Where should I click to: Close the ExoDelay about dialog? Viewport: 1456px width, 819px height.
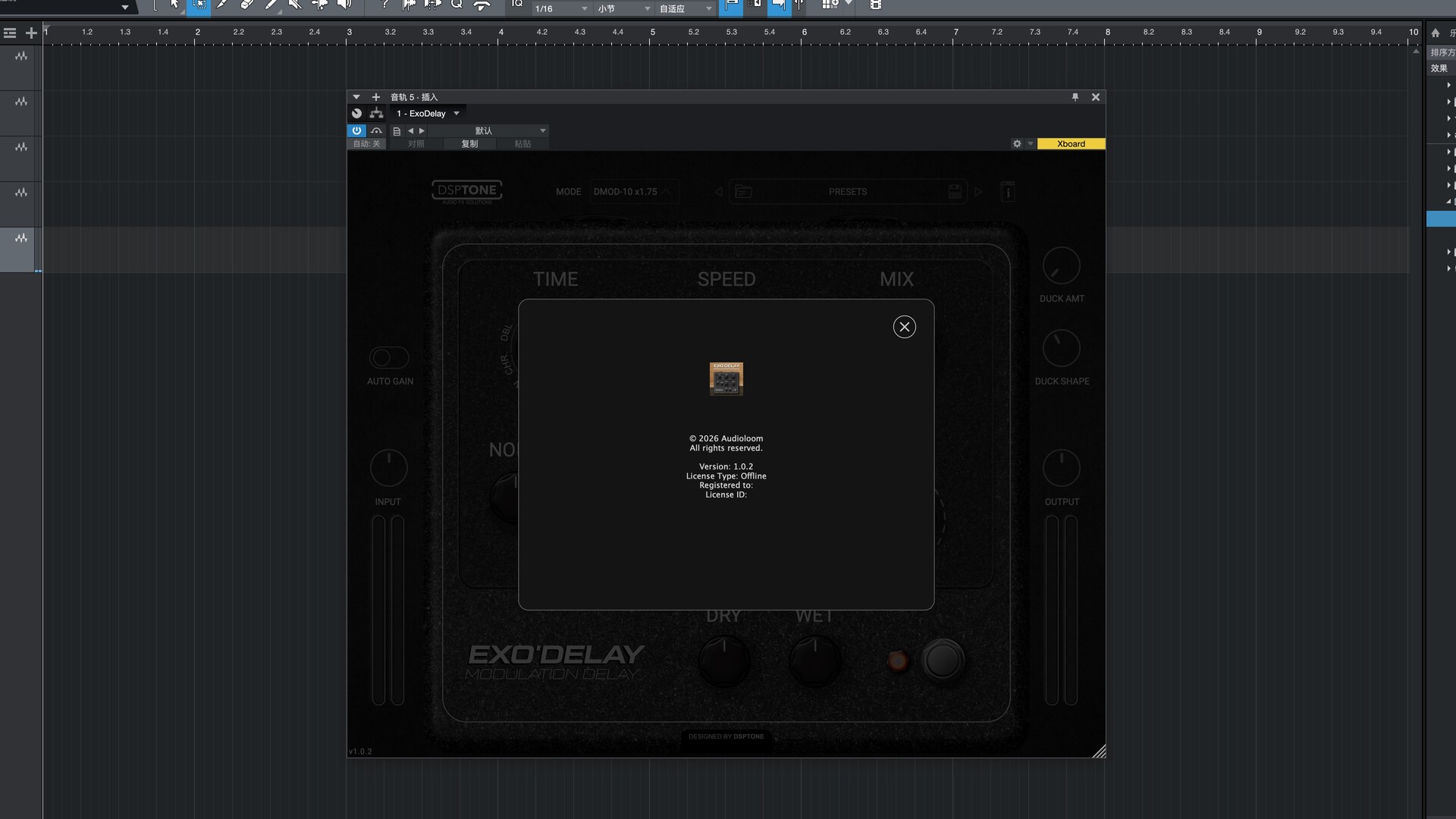point(904,327)
